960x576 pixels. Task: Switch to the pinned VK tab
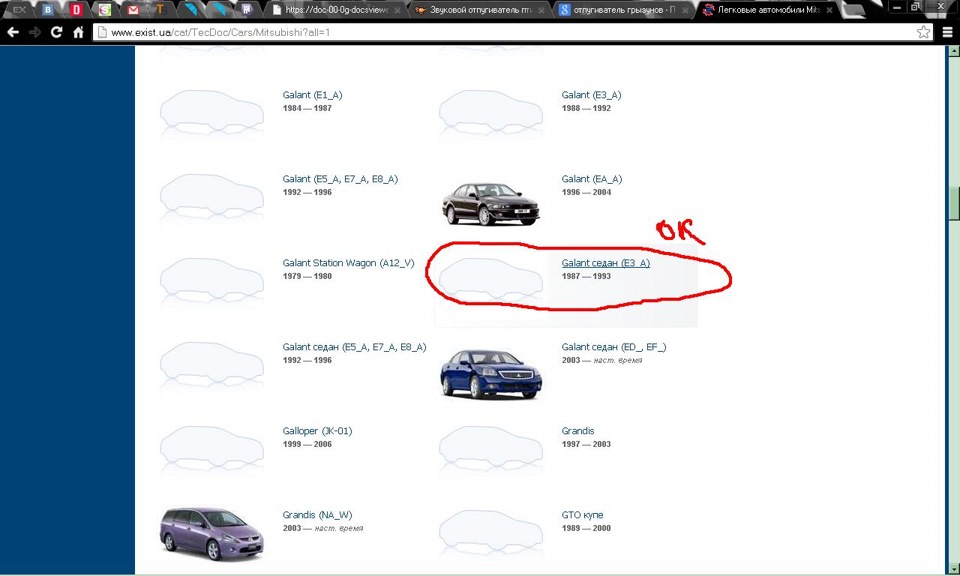click(47, 10)
